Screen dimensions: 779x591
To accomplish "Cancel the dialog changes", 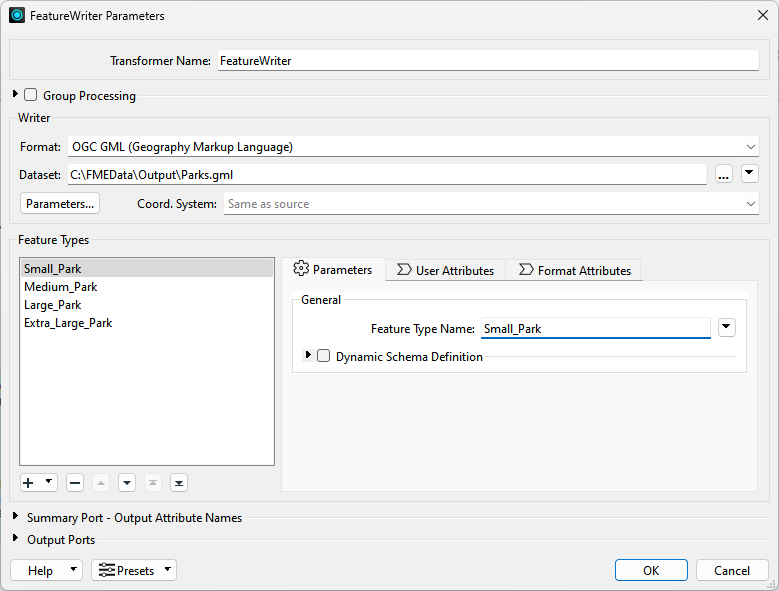I will (x=732, y=570).
